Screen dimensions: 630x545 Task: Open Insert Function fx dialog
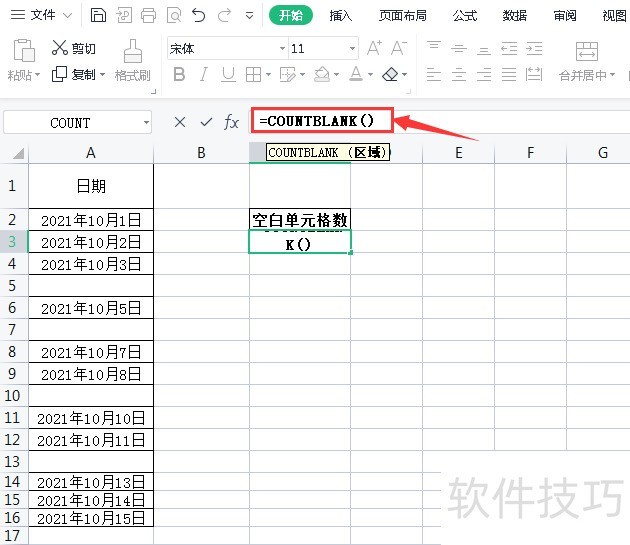(231, 122)
